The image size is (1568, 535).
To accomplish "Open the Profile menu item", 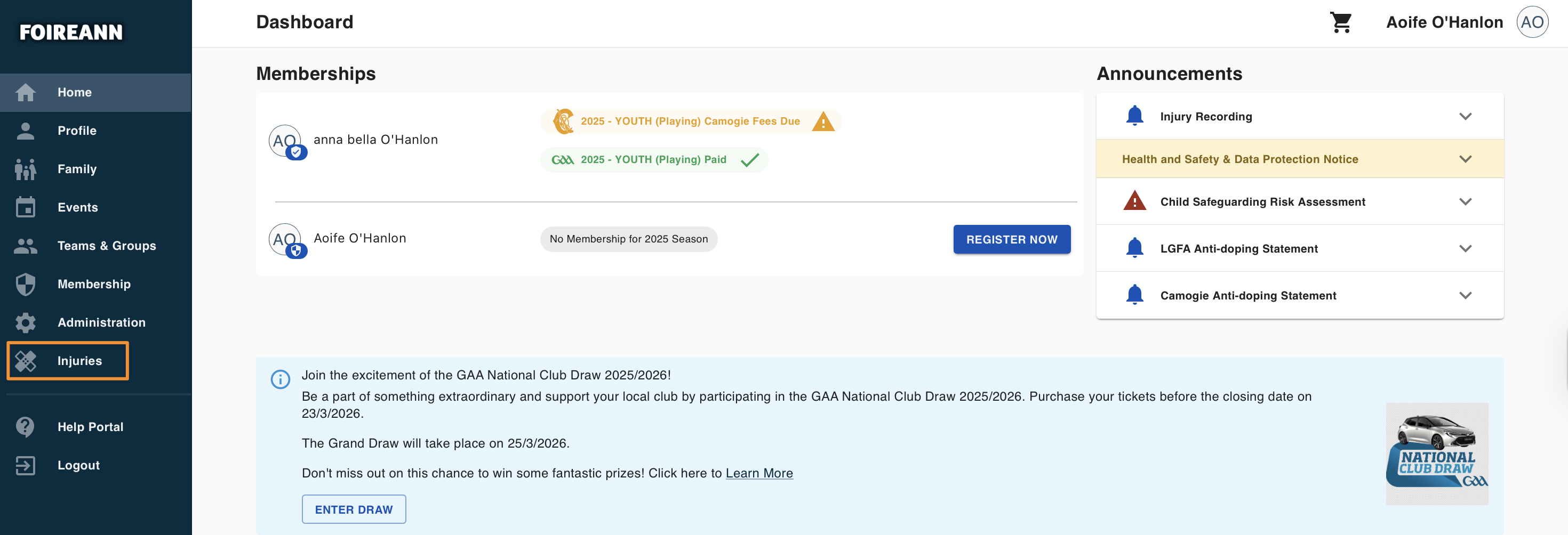I will pyautogui.click(x=95, y=131).
